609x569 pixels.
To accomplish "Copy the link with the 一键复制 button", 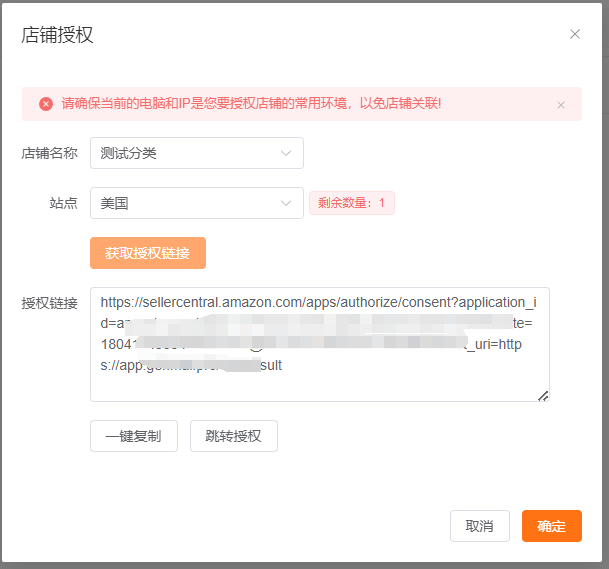I will (x=134, y=436).
